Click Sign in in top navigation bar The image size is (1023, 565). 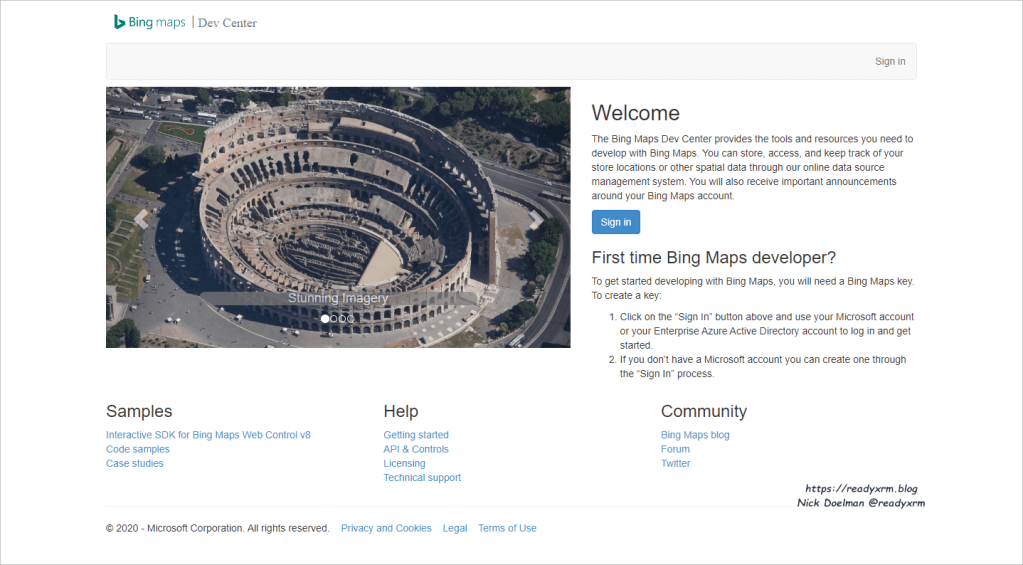tap(889, 61)
